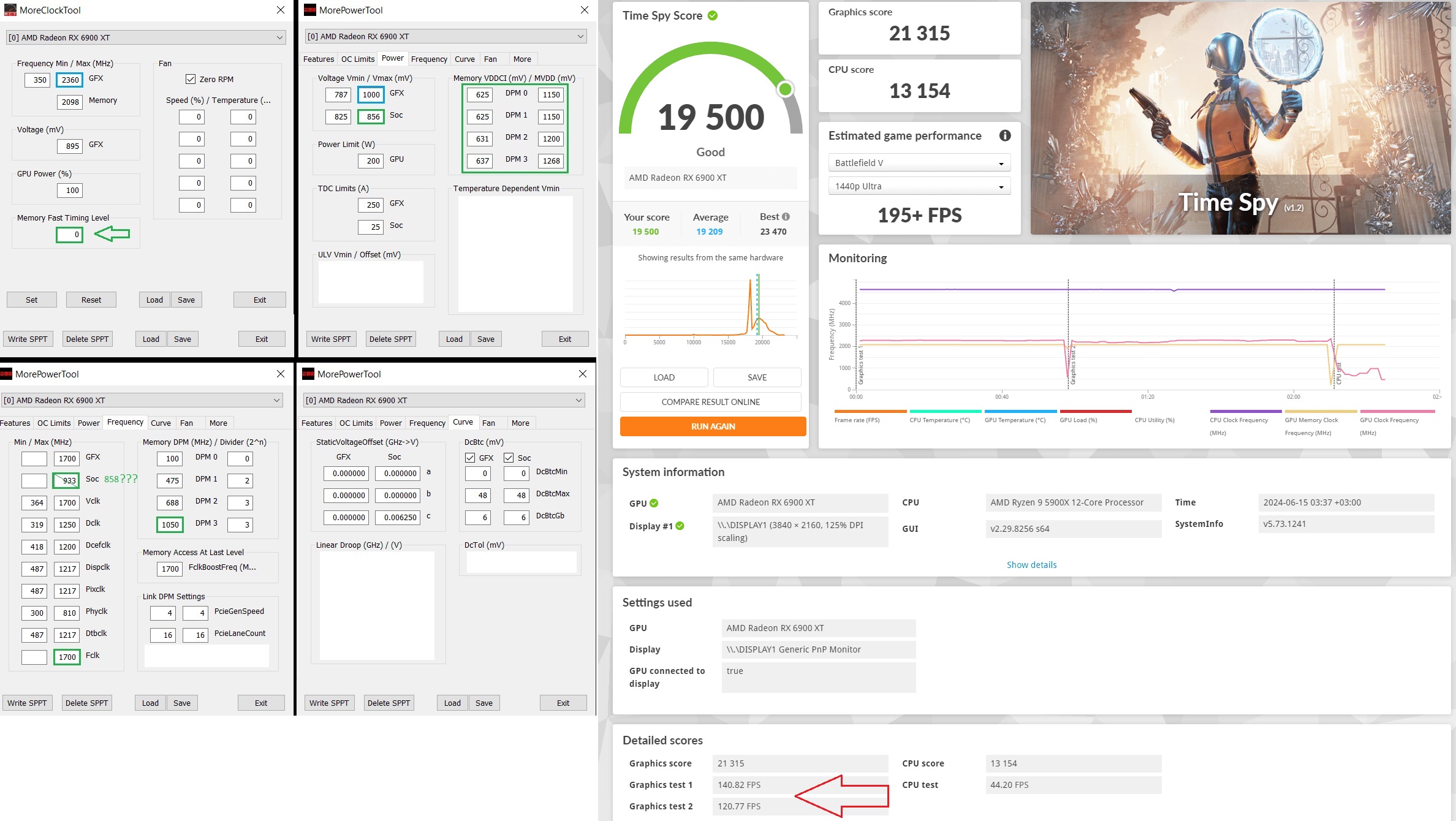Screen dimensions: 1456x821
Task: Uncheck the GFX DcBtc checkbox
Action: [x=470, y=458]
